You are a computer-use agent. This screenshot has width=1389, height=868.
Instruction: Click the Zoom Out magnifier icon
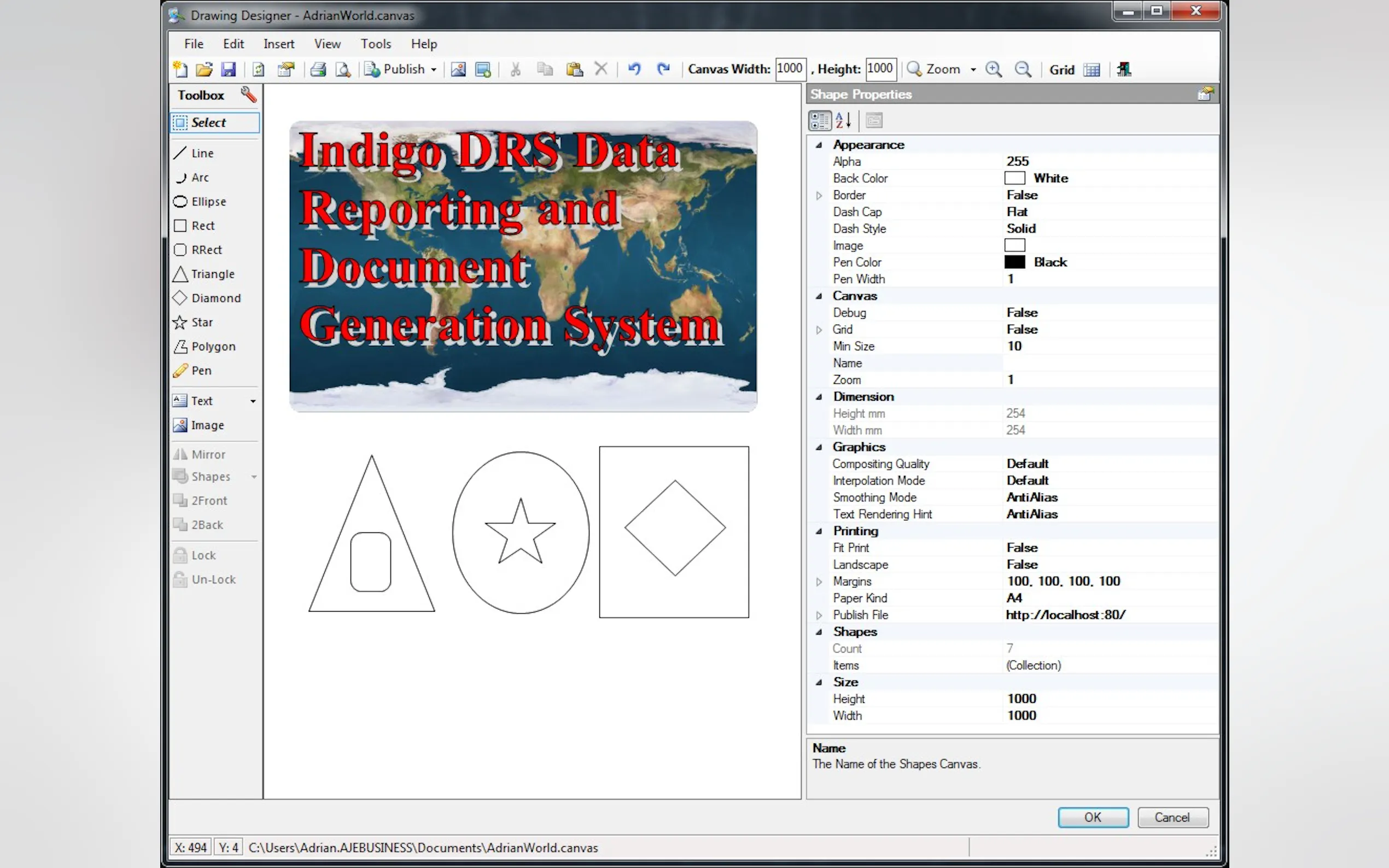click(x=1023, y=69)
